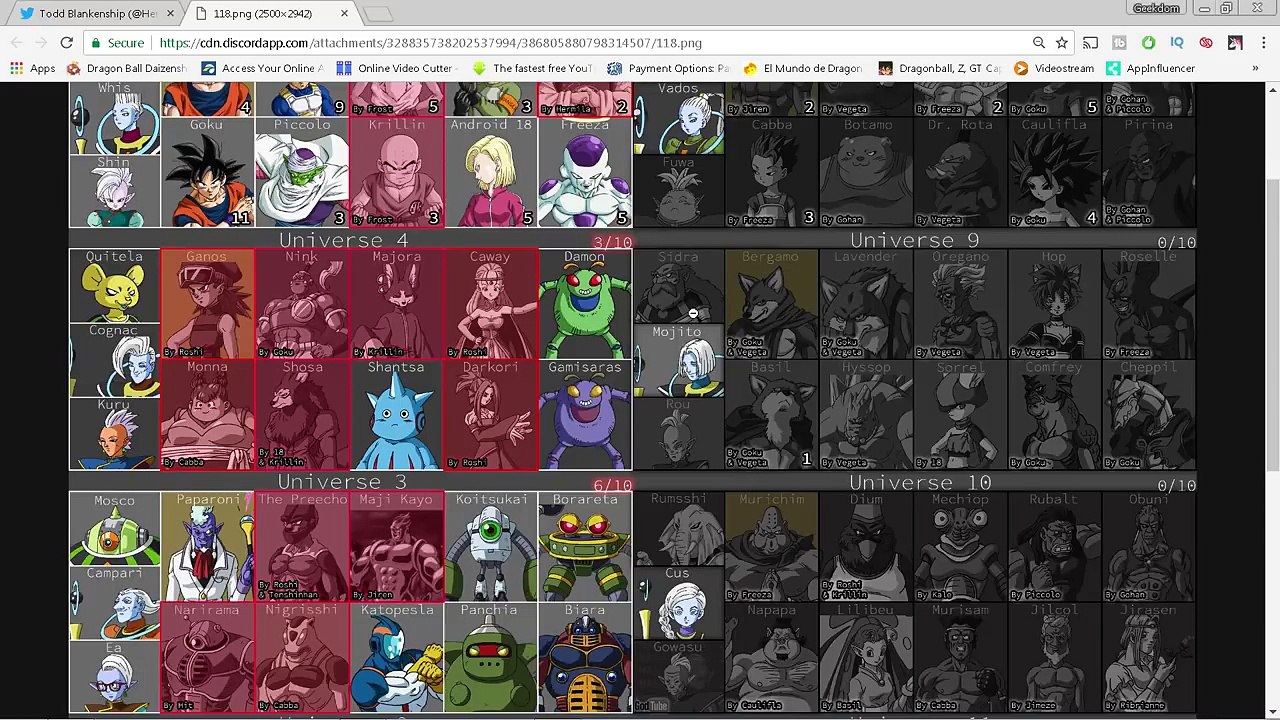Click the "Universe 3" heading
Image resolution: width=1280 pixels, height=720 pixels.
[x=342, y=482]
